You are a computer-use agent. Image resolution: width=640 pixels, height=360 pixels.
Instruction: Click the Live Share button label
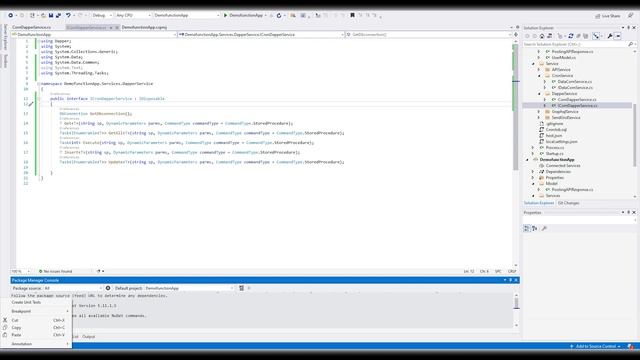[611, 16]
